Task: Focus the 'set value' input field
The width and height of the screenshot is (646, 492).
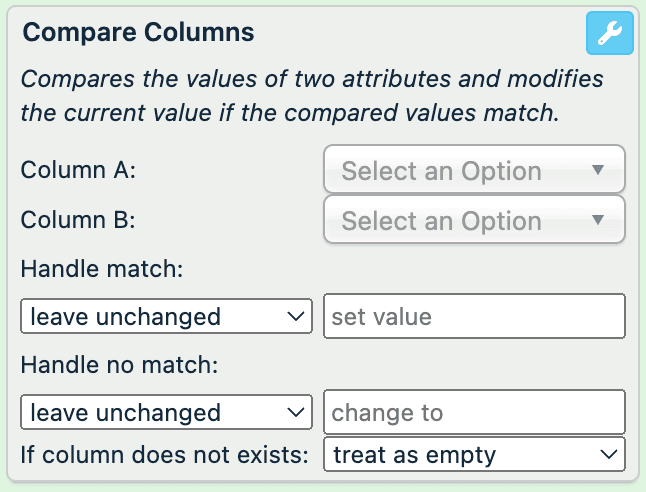Action: pyautogui.click(x=474, y=317)
